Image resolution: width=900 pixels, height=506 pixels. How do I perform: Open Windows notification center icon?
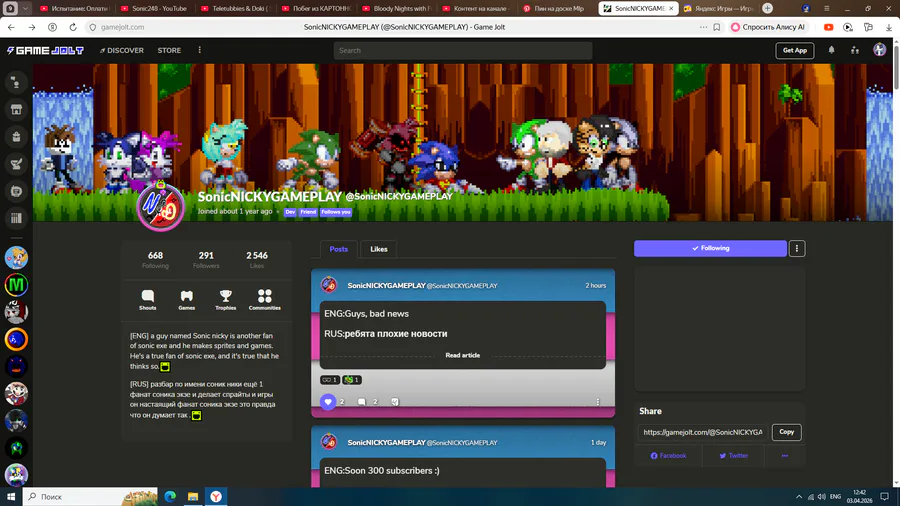(x=885, y=497)
